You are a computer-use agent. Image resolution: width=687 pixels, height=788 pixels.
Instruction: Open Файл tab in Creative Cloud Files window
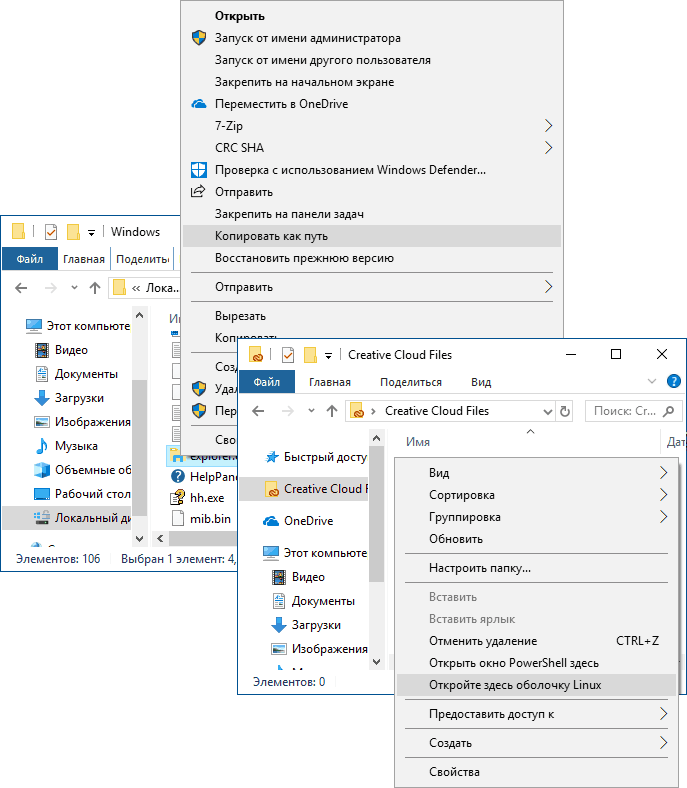click(x=266, y=382)
